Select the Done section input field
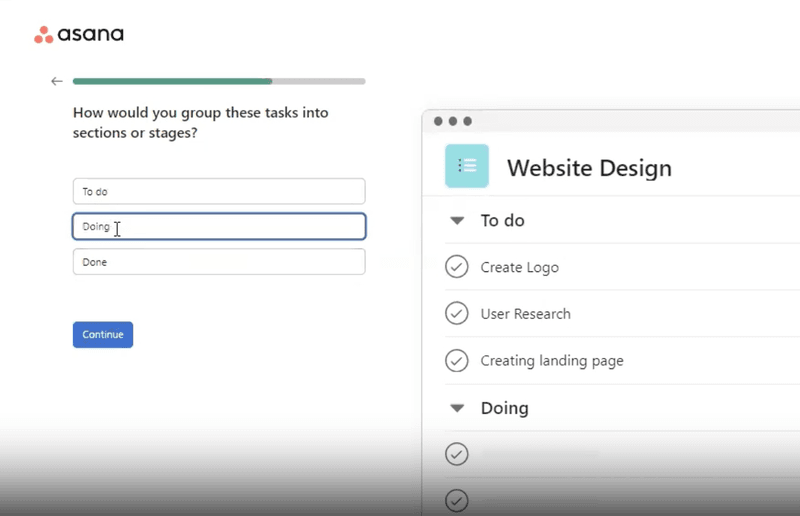The width and height of the screenshot is (800, 516). click(219, 262)
